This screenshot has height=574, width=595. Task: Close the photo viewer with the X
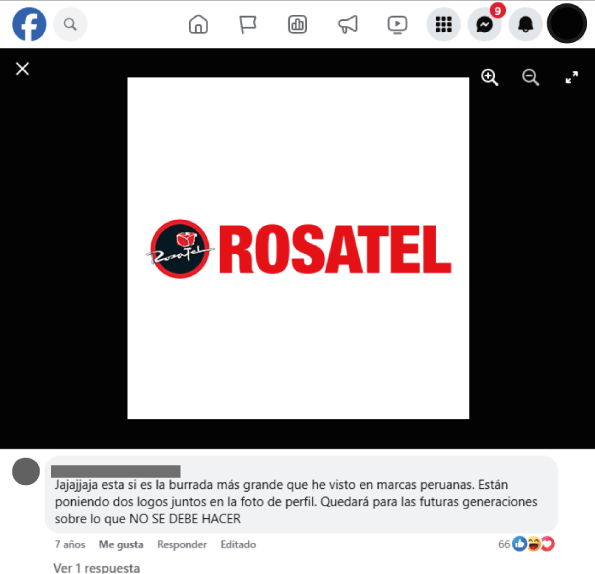tap(22, 69)
